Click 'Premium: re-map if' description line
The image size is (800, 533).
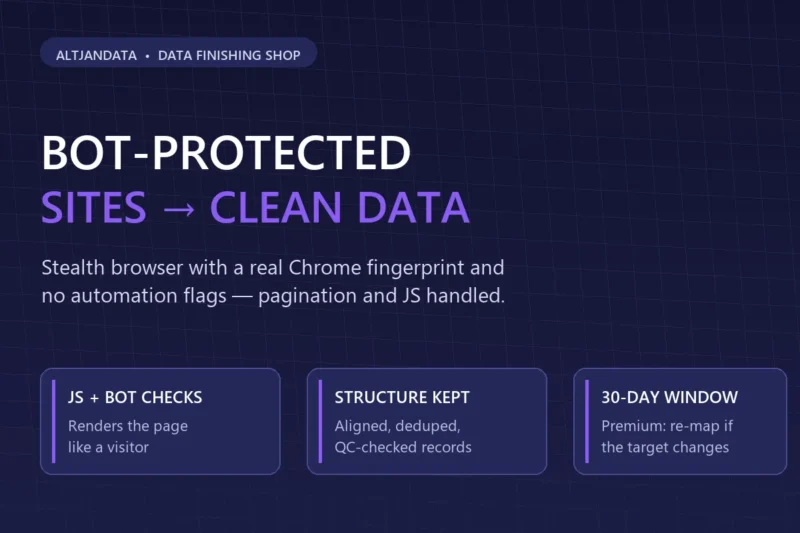667,426
